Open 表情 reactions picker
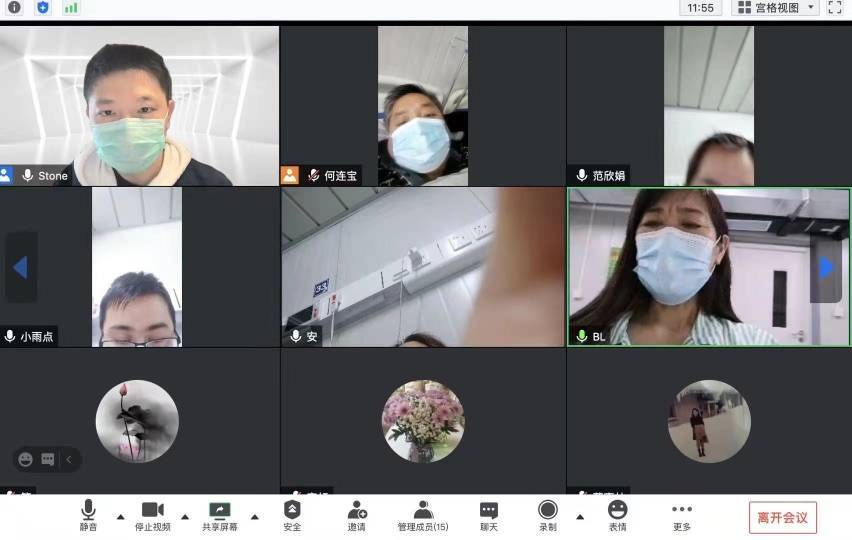The height and width of the screenshot is (540, 852). tap(618, 516)
